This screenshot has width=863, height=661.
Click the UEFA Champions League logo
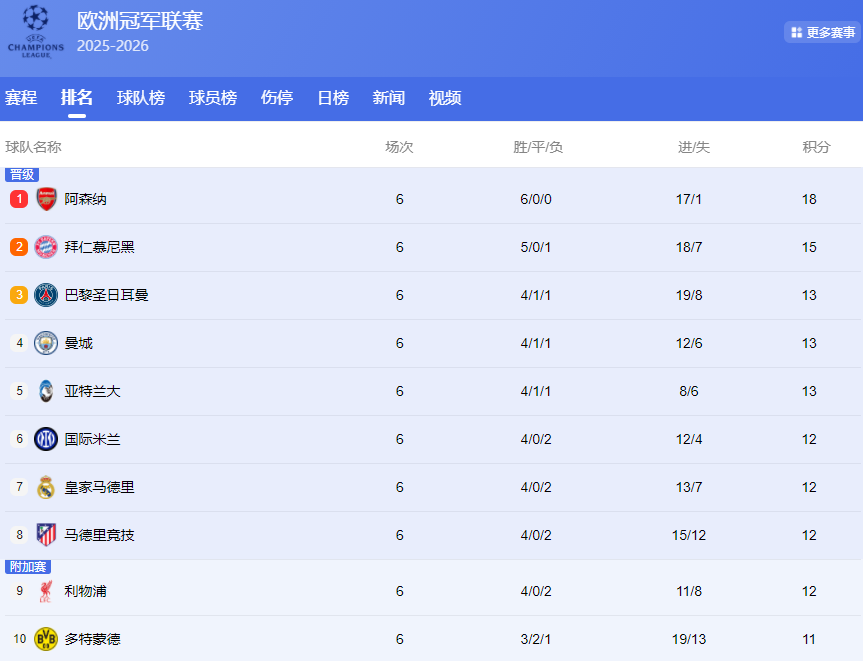pyautogui.click(x=36, y=32)
